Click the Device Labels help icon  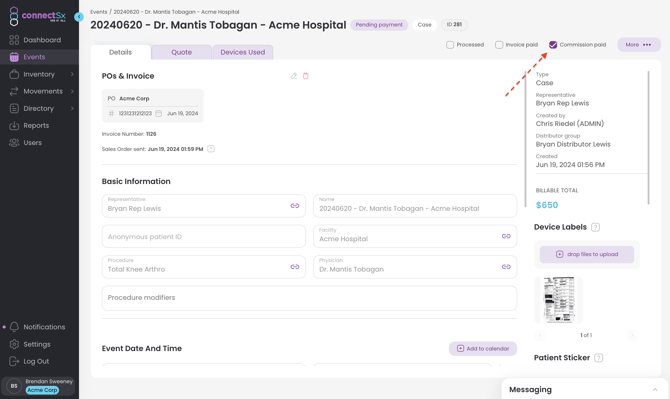point(595,227)
